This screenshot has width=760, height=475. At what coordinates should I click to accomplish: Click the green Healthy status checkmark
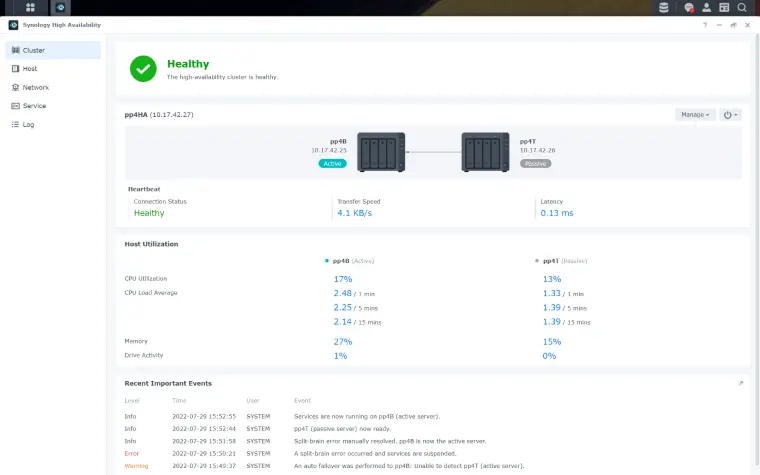point(144,68)
